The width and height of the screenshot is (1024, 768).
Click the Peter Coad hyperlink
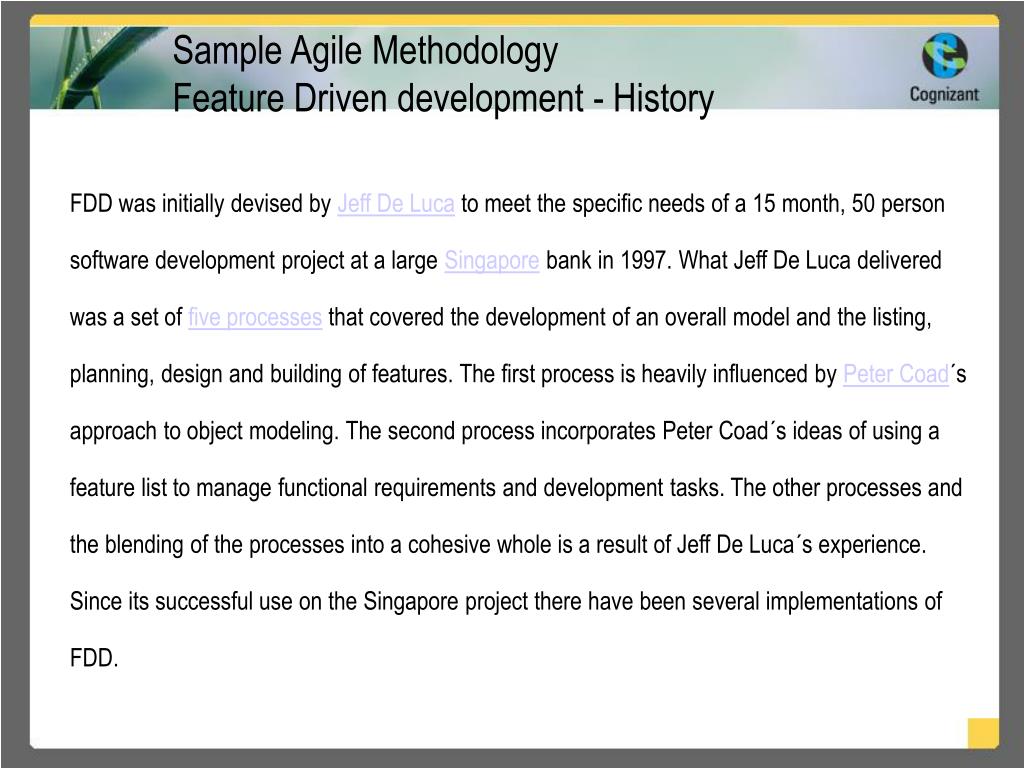click(x=895, y=374)
